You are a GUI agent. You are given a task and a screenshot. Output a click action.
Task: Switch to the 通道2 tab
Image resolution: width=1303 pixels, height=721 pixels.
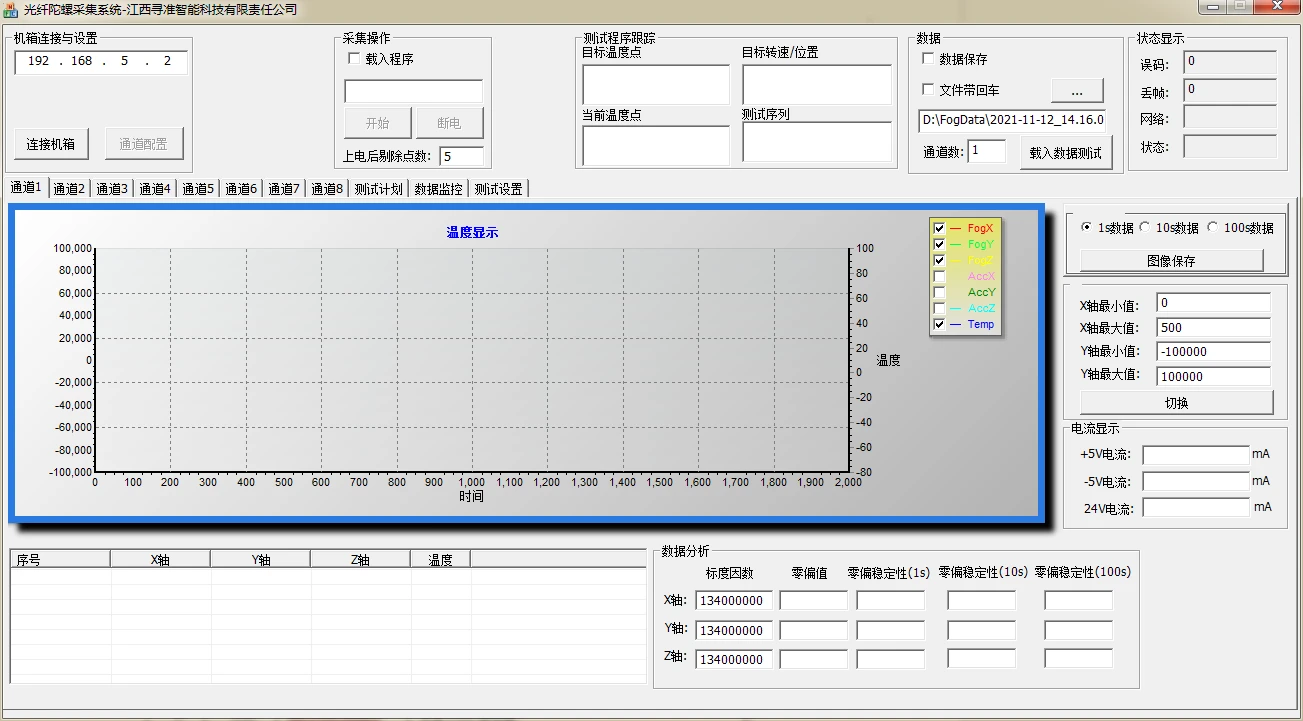(x=70, y=189)
